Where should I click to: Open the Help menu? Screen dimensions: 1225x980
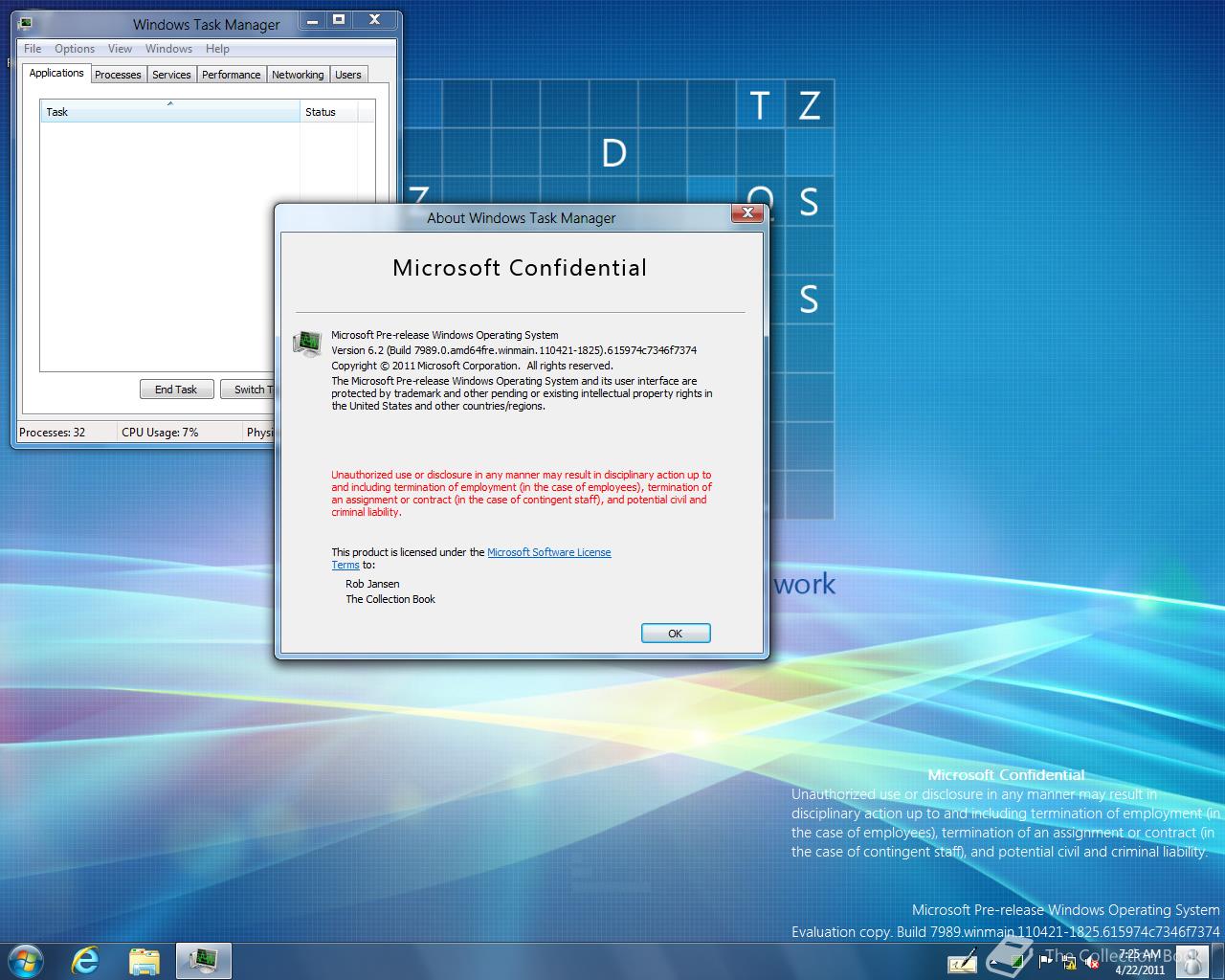[217, 49]
